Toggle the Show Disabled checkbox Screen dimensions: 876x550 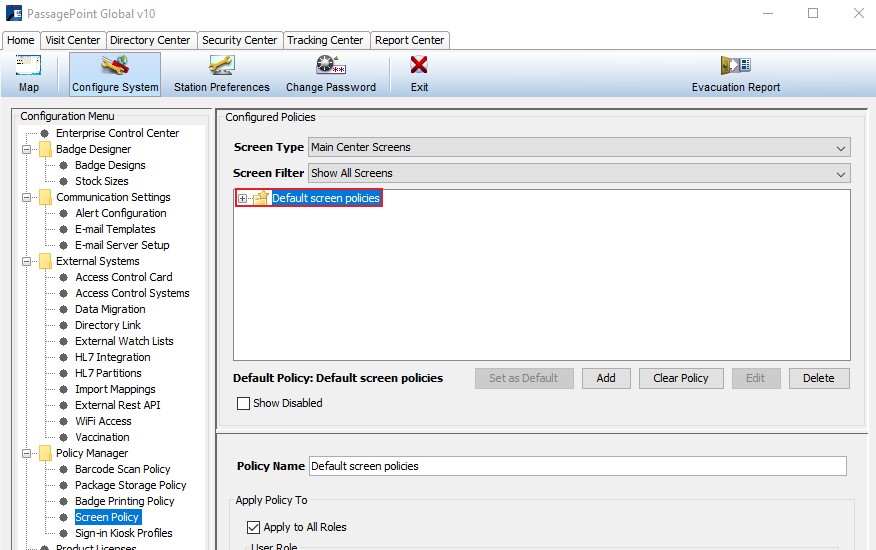tap(243, 403)
